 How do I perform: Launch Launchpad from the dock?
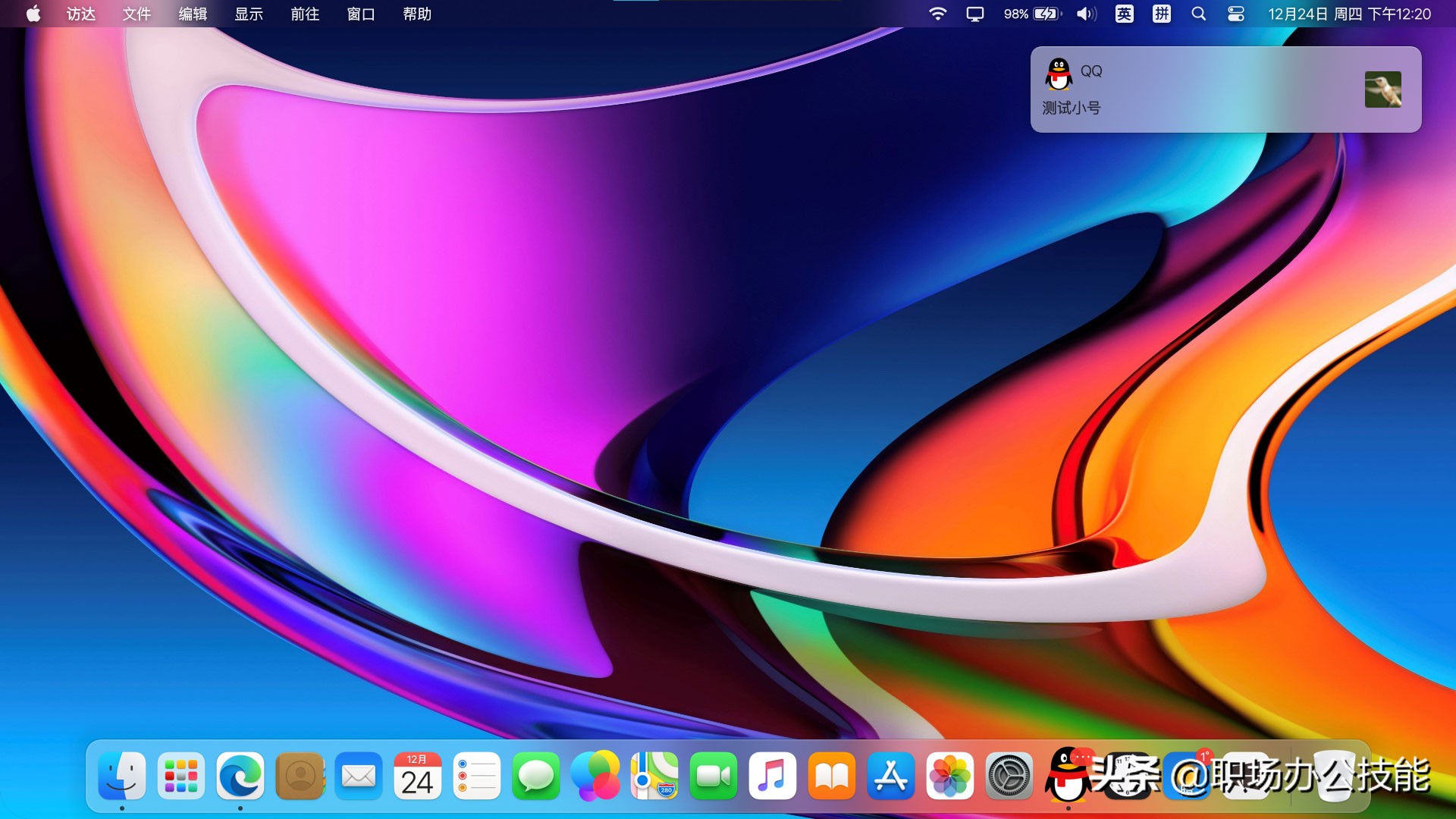click(x=181, y=776)
